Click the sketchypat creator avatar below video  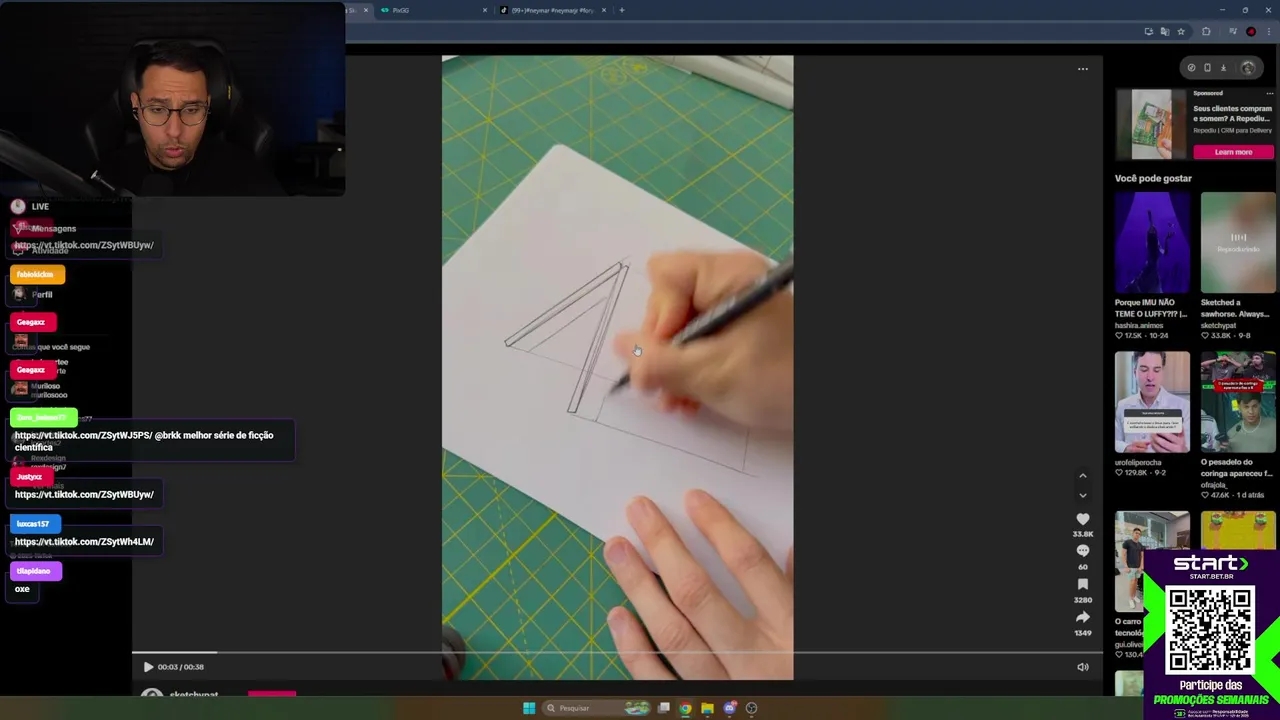tap(152, 694)
